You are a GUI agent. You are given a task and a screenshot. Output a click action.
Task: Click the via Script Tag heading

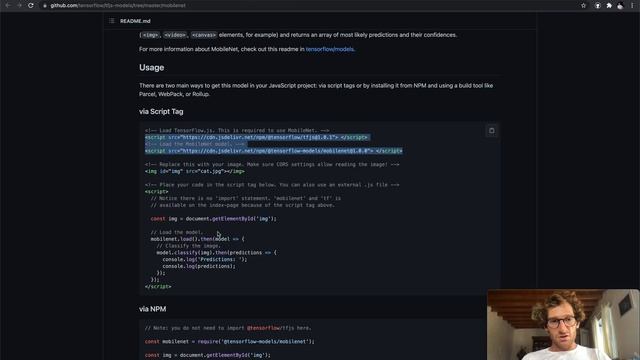point(161,111)
